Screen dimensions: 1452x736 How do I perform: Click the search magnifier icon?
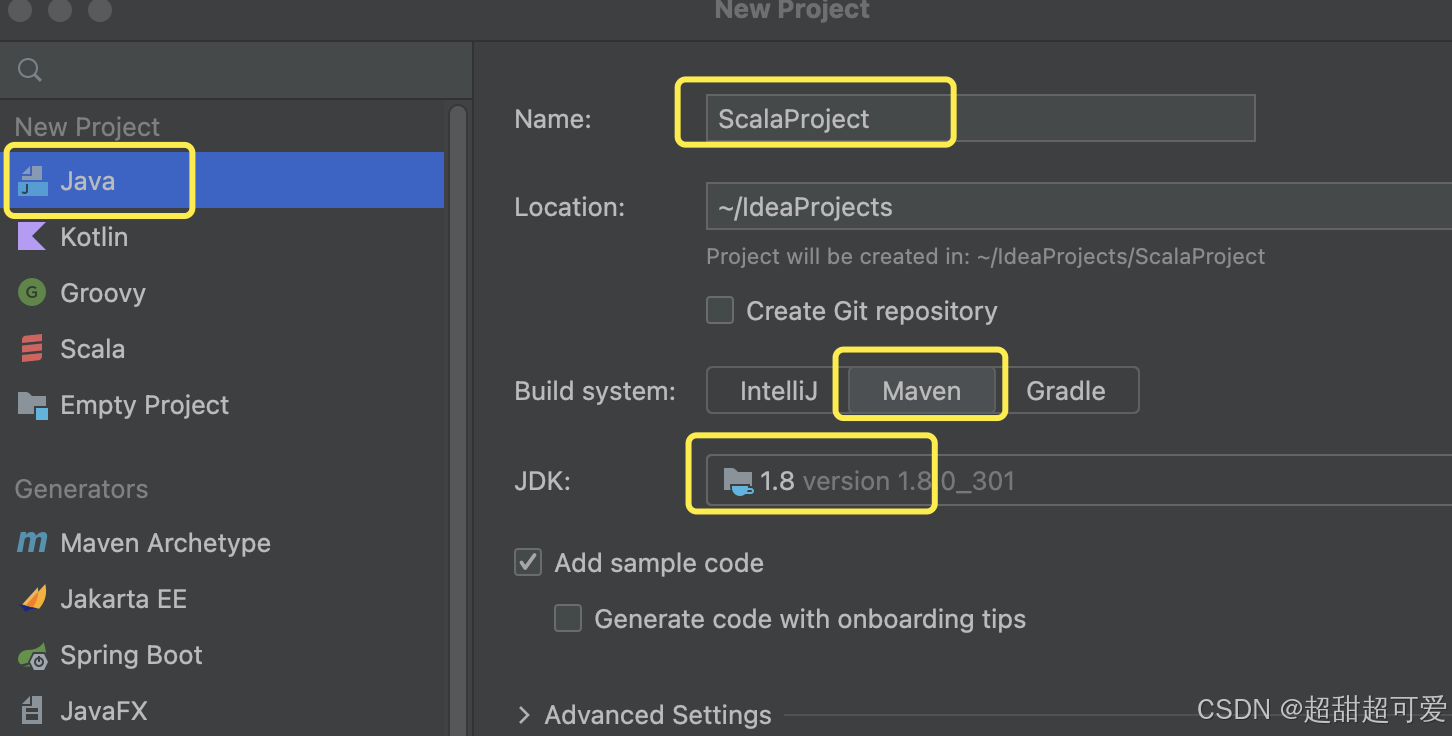30,70
